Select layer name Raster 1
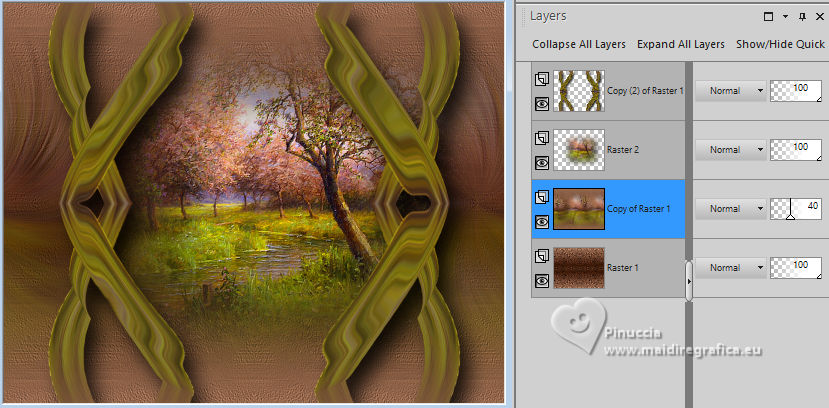Image resolution: width=829 pixels, height=408 pixels. point(623,268)
